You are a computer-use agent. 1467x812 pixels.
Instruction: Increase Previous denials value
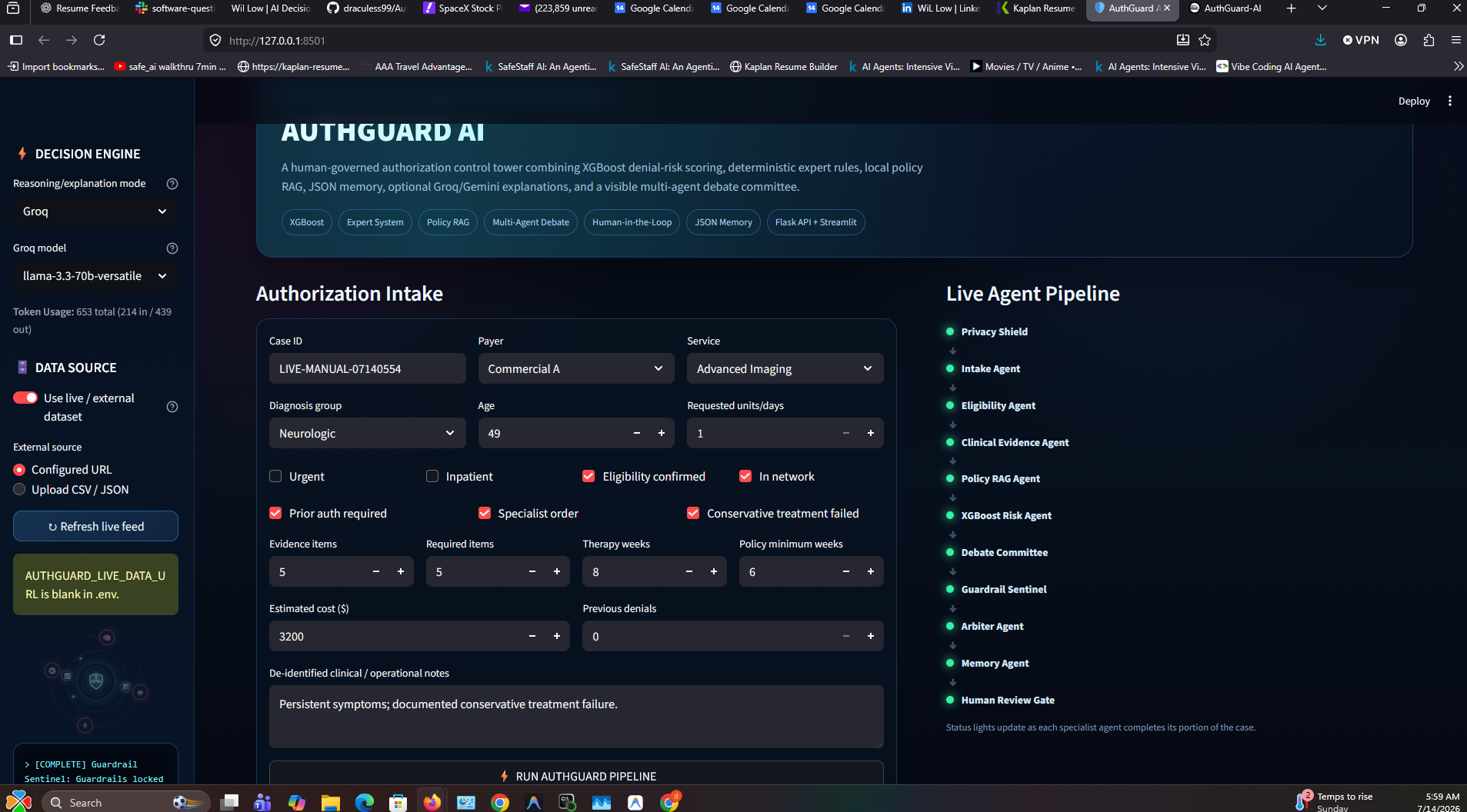[871, 637]
